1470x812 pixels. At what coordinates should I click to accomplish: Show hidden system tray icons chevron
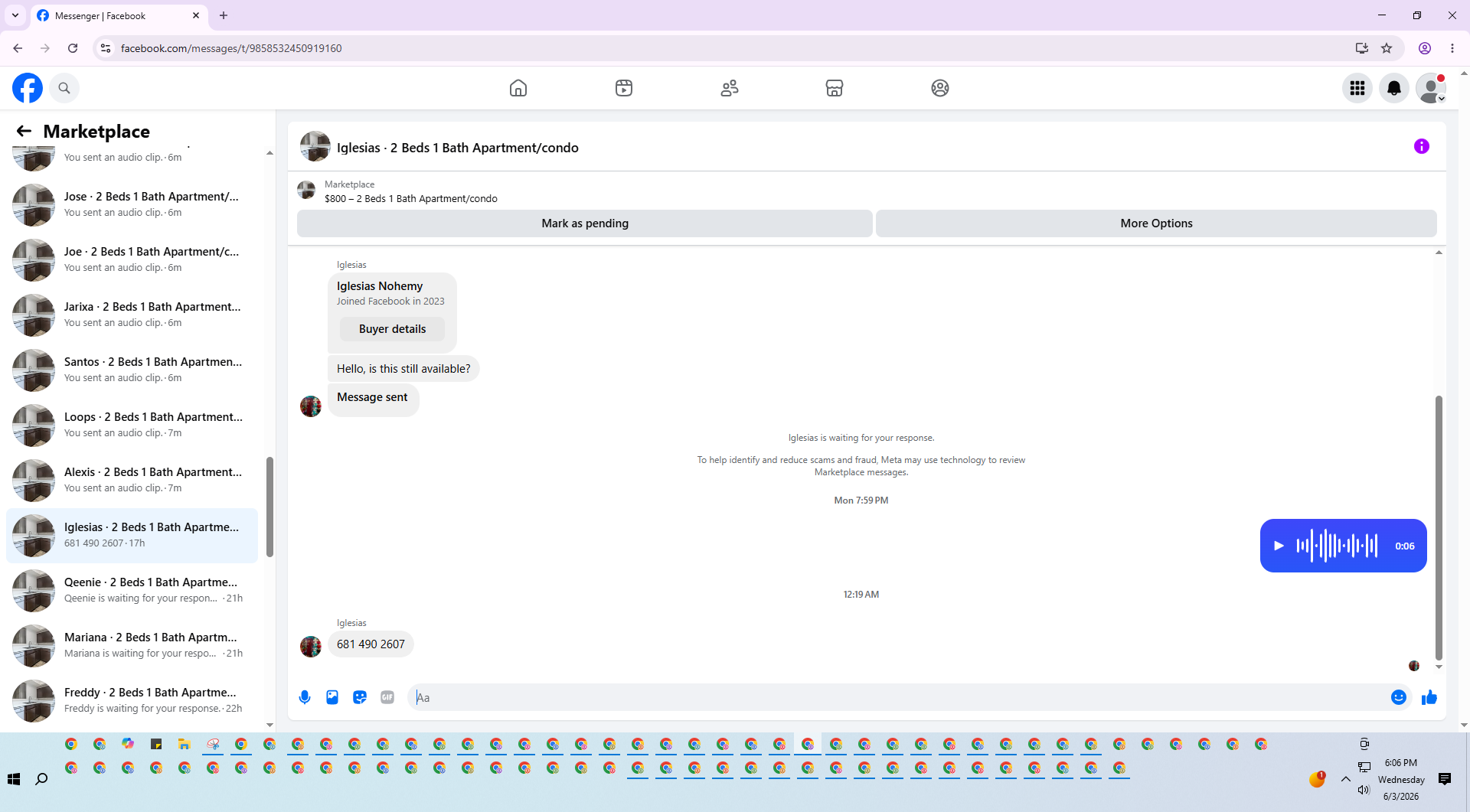(1346, 779)
